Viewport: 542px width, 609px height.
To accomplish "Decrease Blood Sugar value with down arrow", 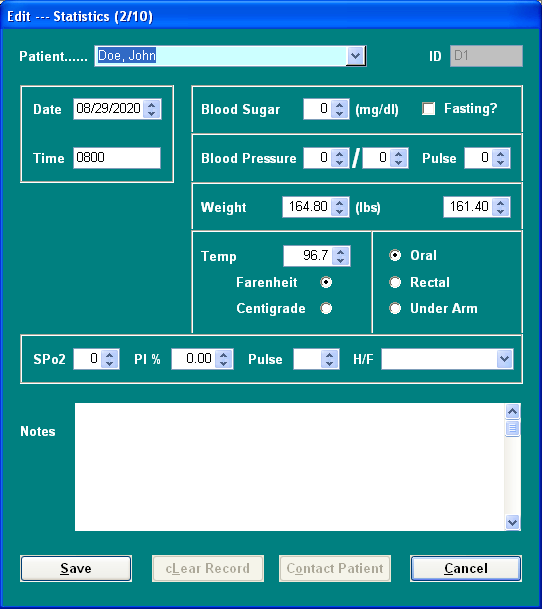I will (340, 113).
